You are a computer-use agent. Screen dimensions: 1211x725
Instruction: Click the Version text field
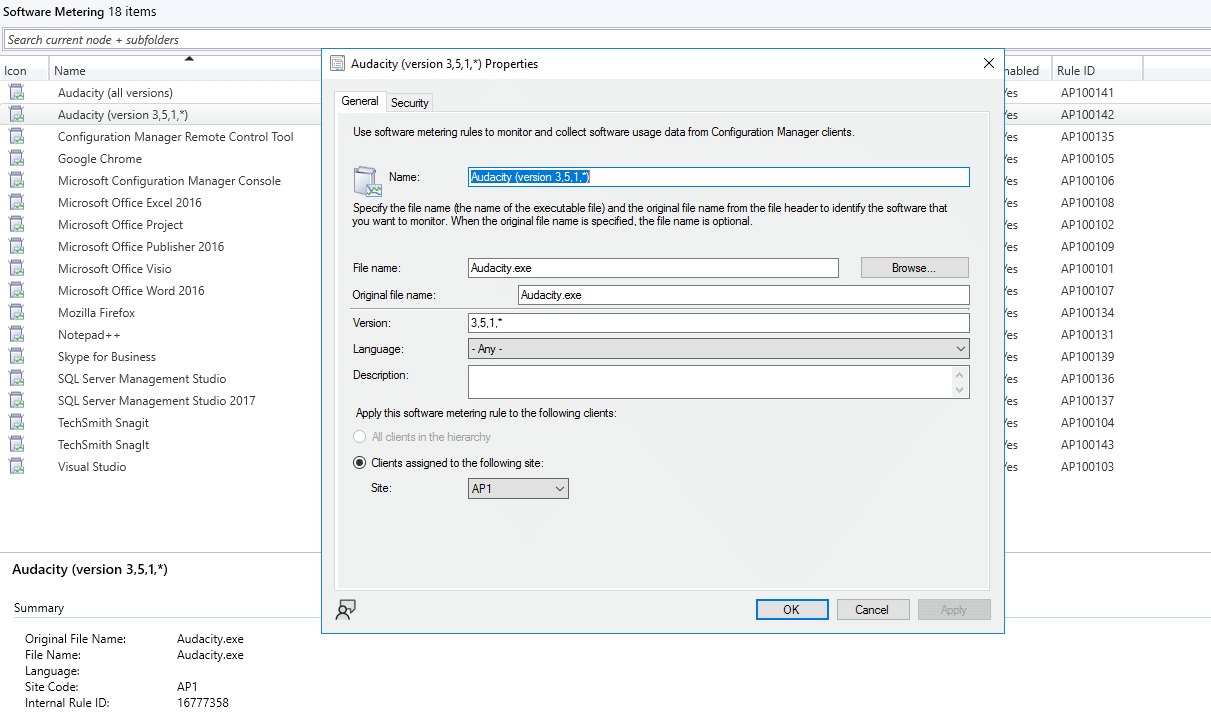(718, 323)
